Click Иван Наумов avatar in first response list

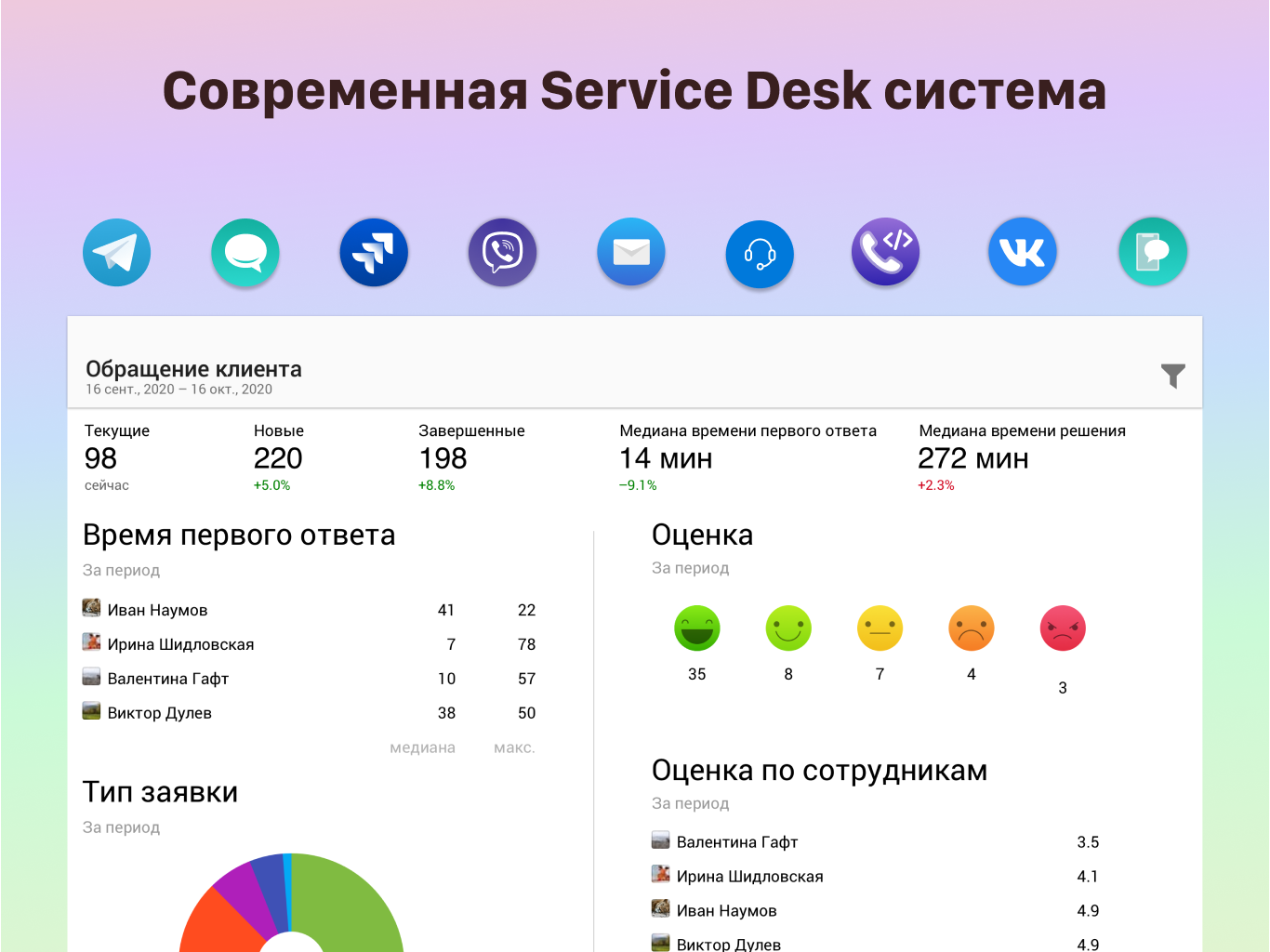tap(91, 608)
